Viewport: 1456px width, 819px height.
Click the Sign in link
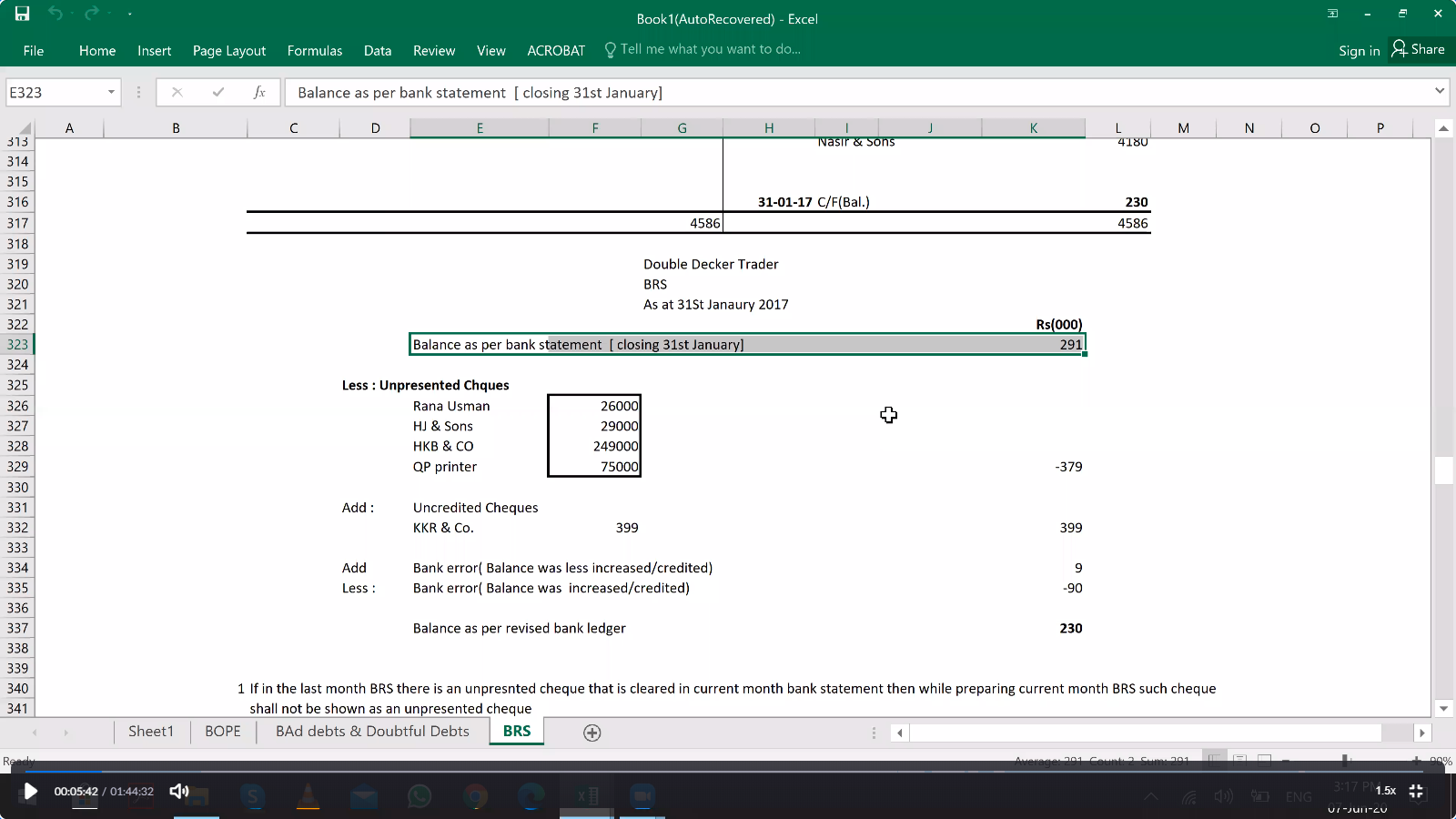click(x=1359, y=50)
